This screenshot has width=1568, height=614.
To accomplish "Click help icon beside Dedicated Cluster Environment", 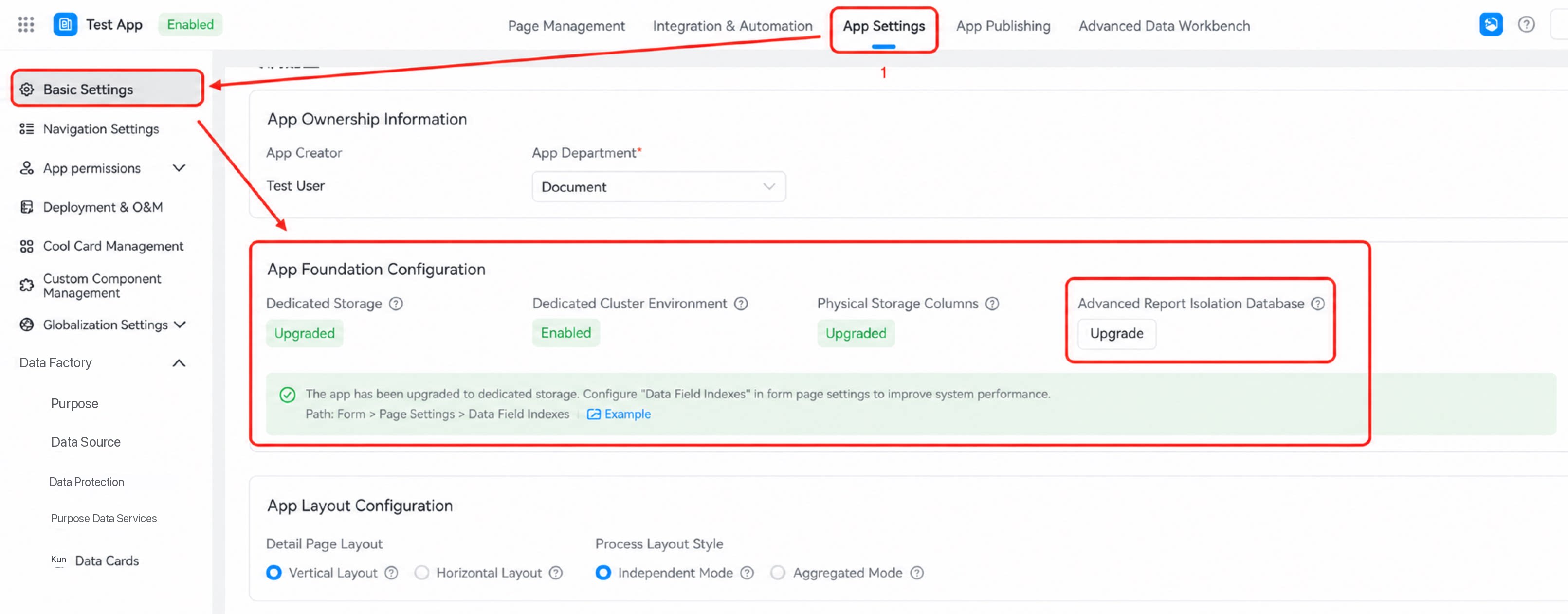I will [x=741, y=303].
